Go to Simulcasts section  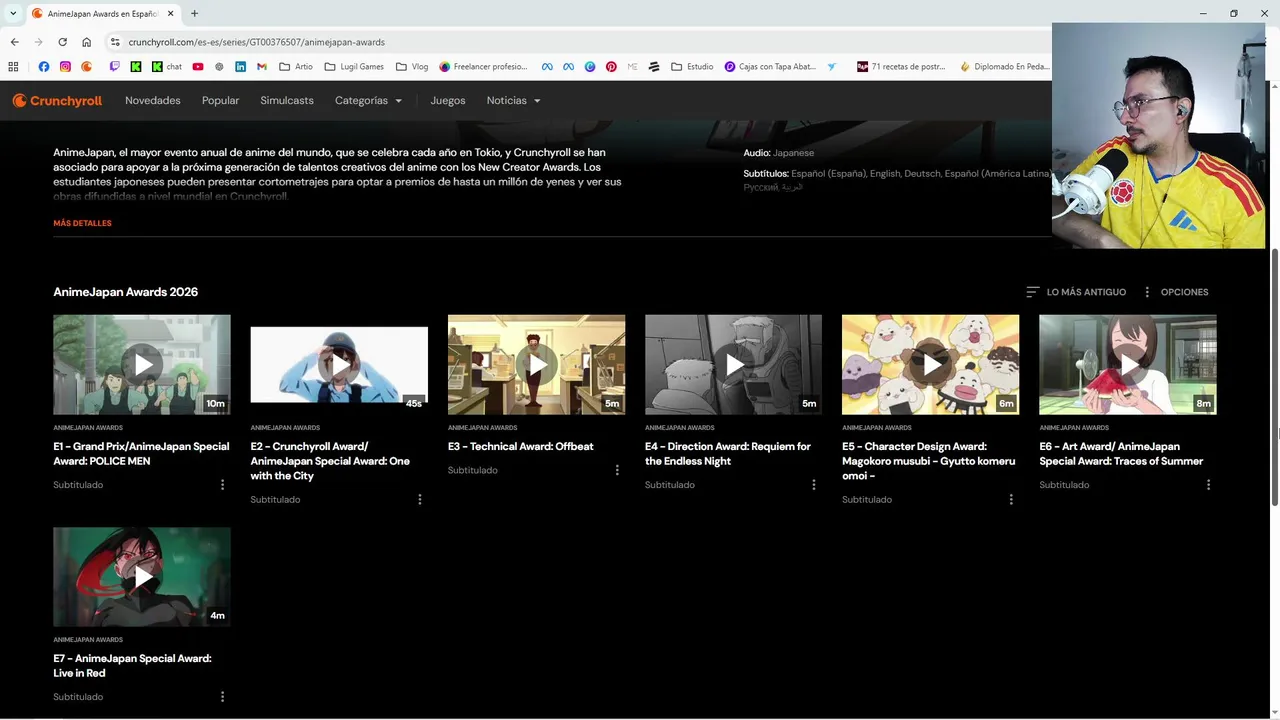click(287, 101)
